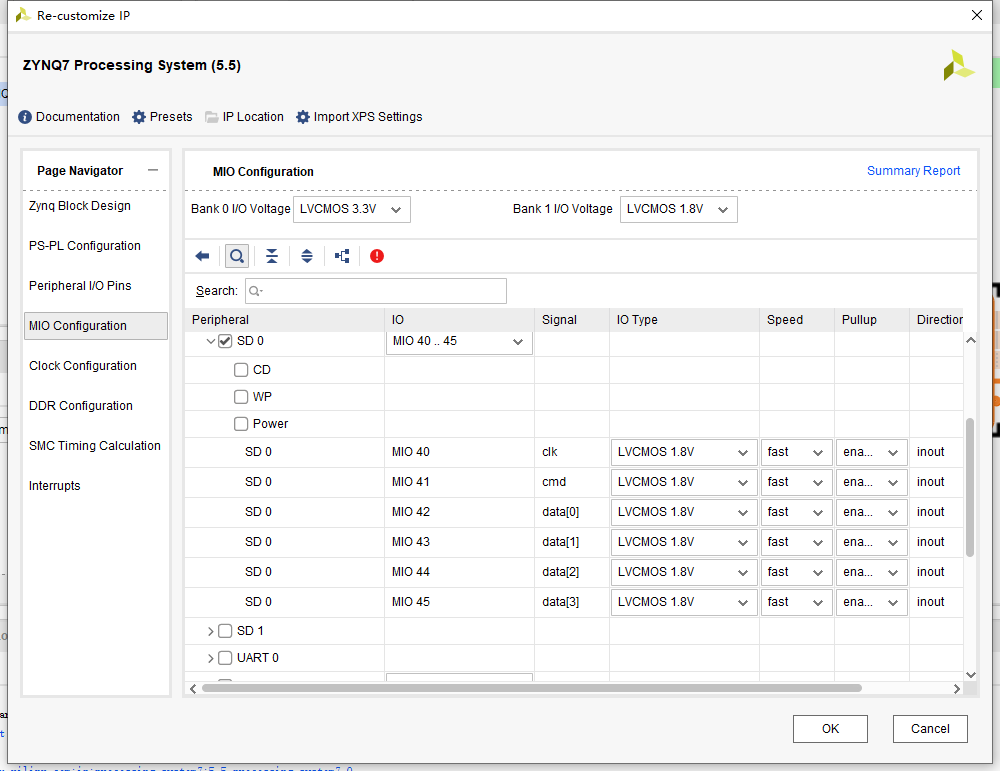This screenshot has width=1000, height=771.
Task: Open IO Type dropdown for MIO 45
Action: pos(684,602)
